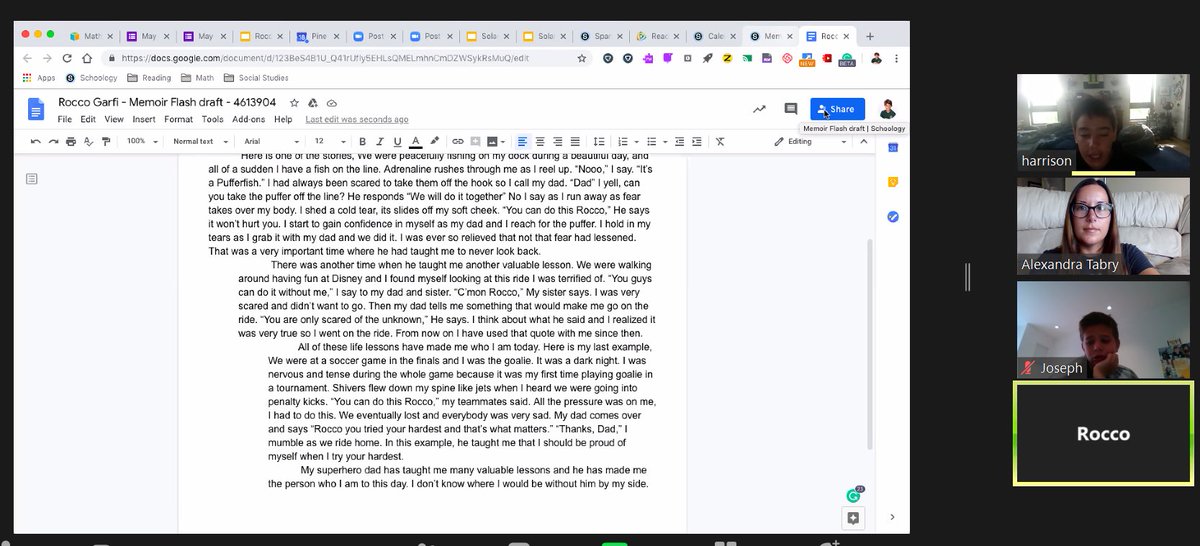Open the View menu

click(x=114, y=119)
